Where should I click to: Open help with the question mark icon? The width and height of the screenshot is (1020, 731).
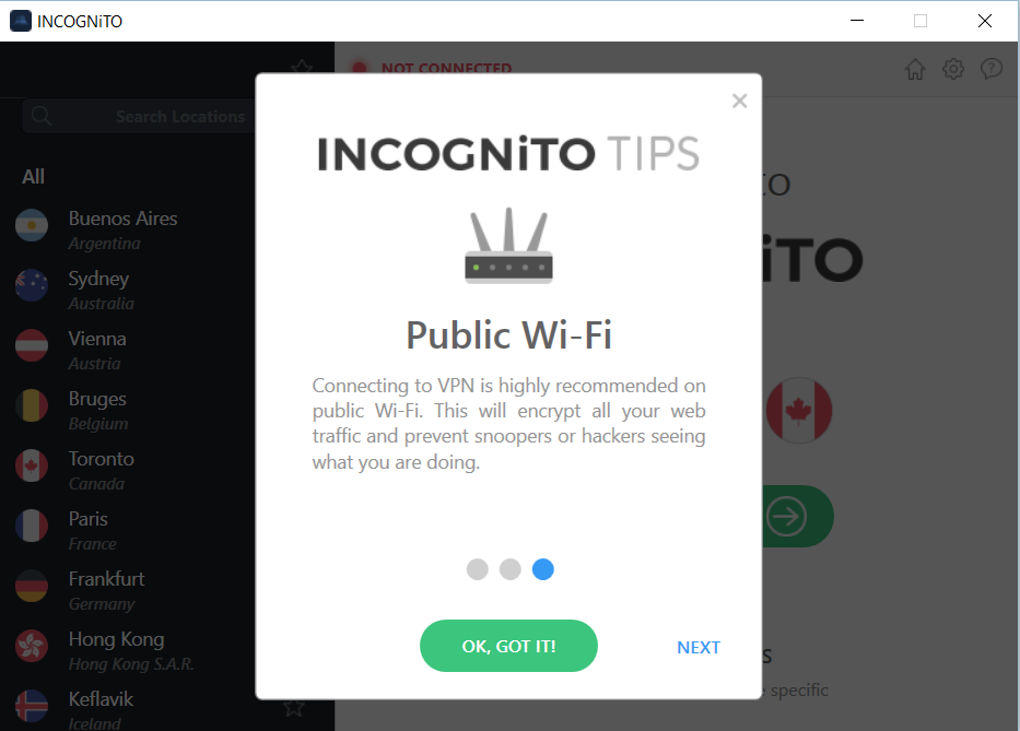(x=991, y=69)
